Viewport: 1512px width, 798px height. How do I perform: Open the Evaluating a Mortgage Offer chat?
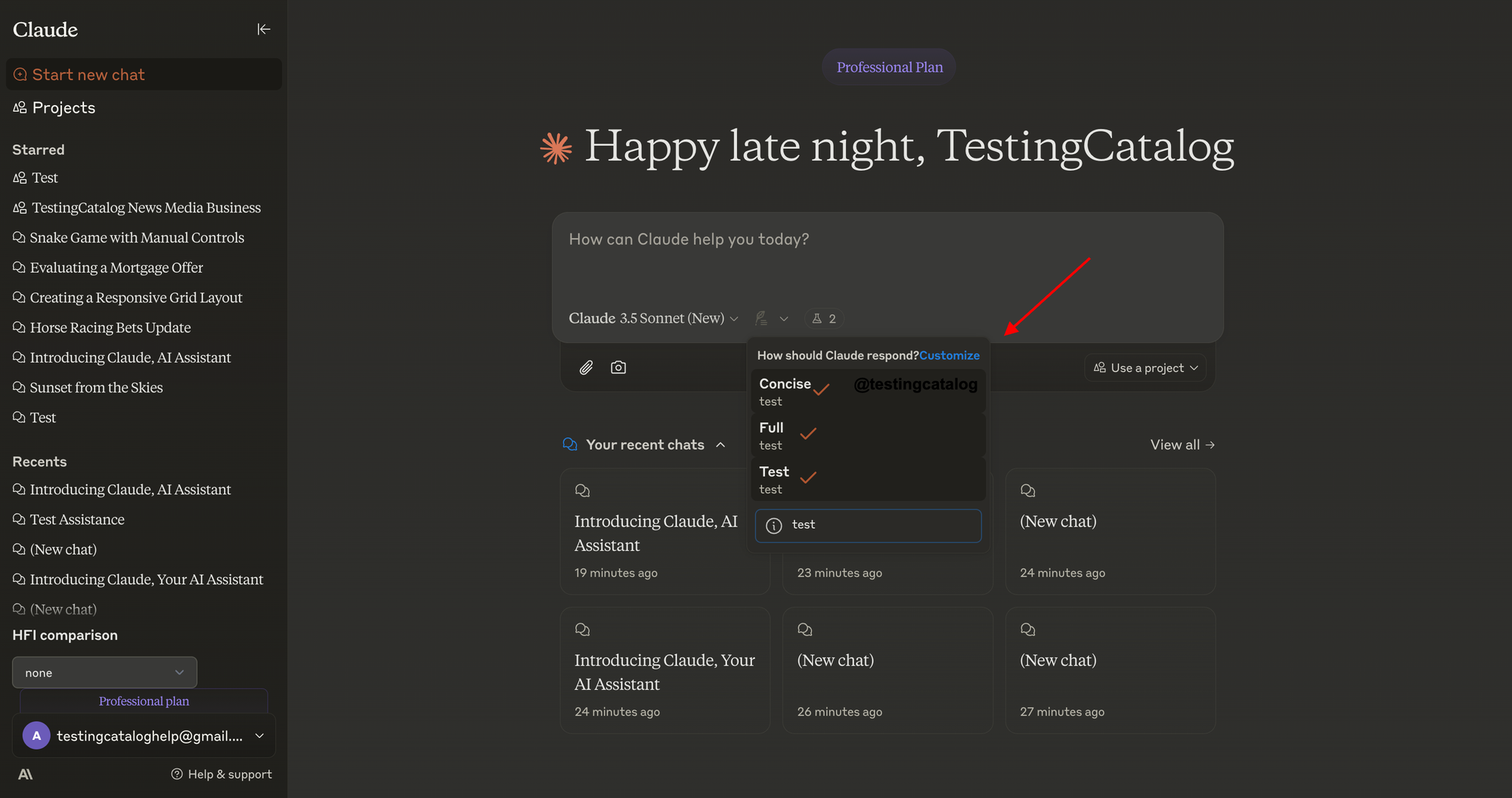108,268
